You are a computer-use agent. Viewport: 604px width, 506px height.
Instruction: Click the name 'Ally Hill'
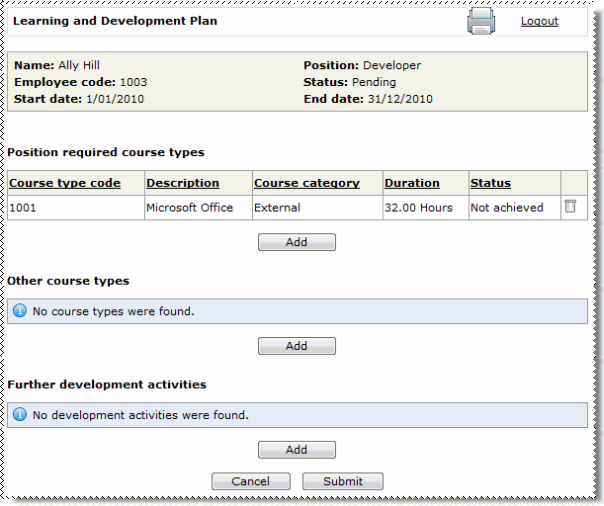point(79,65)
